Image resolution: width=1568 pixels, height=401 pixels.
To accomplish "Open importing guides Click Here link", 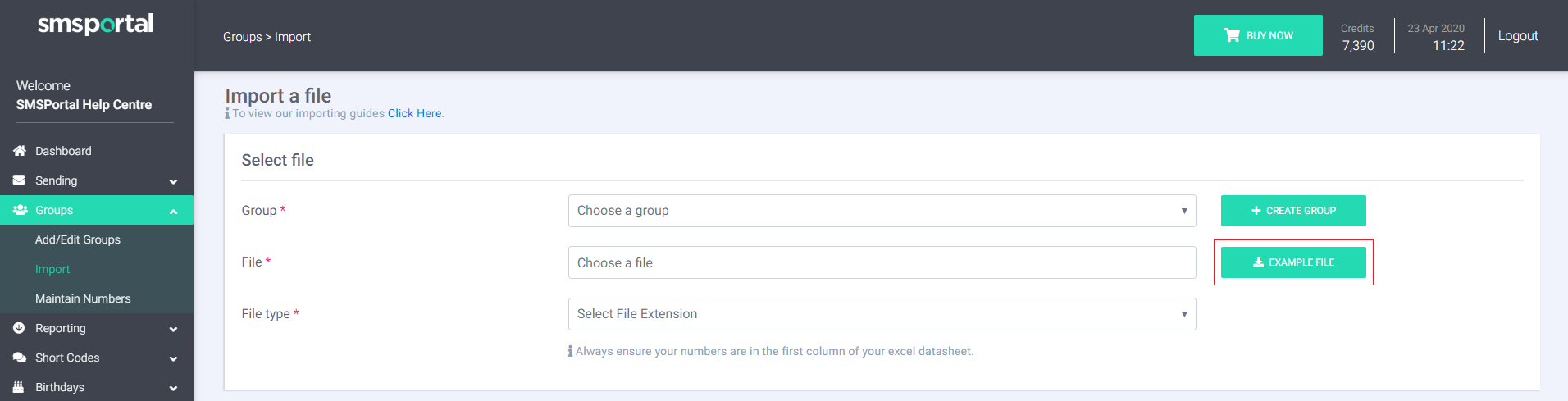I will (414, 113).
